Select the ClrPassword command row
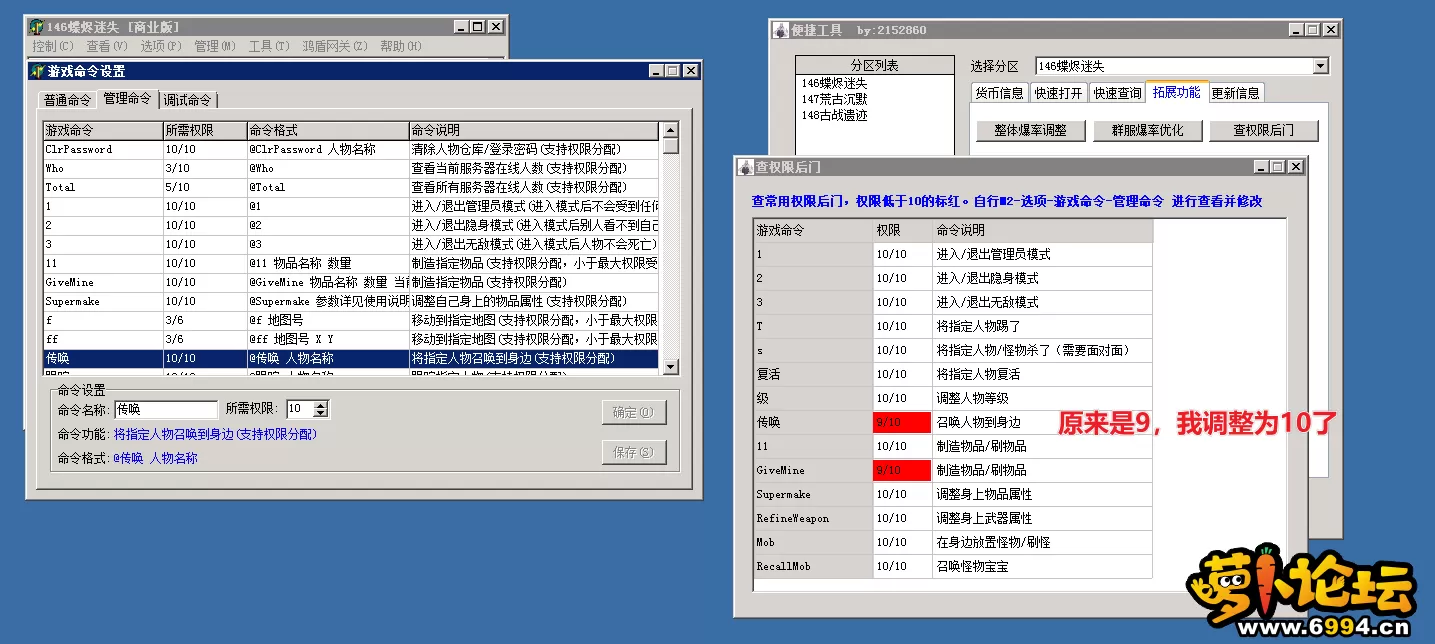Screen dimensions: 1435x644 coord(351,149)
